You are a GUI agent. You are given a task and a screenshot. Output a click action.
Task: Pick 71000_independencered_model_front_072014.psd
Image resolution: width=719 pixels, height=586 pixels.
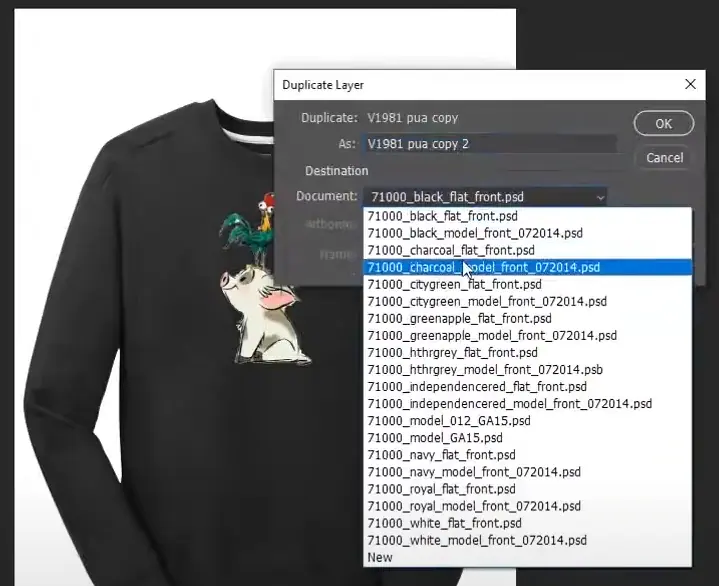(x=527, y=404)
